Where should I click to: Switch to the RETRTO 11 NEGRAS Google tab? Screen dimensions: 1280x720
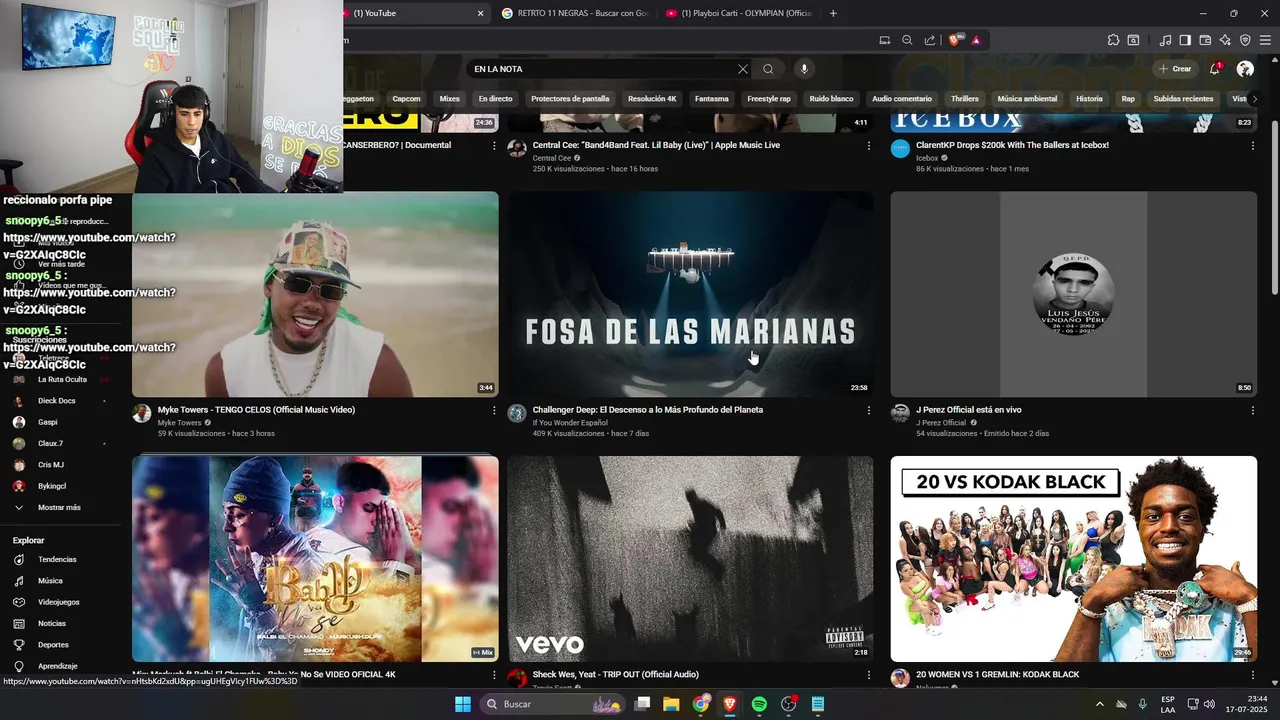point(575,13)
